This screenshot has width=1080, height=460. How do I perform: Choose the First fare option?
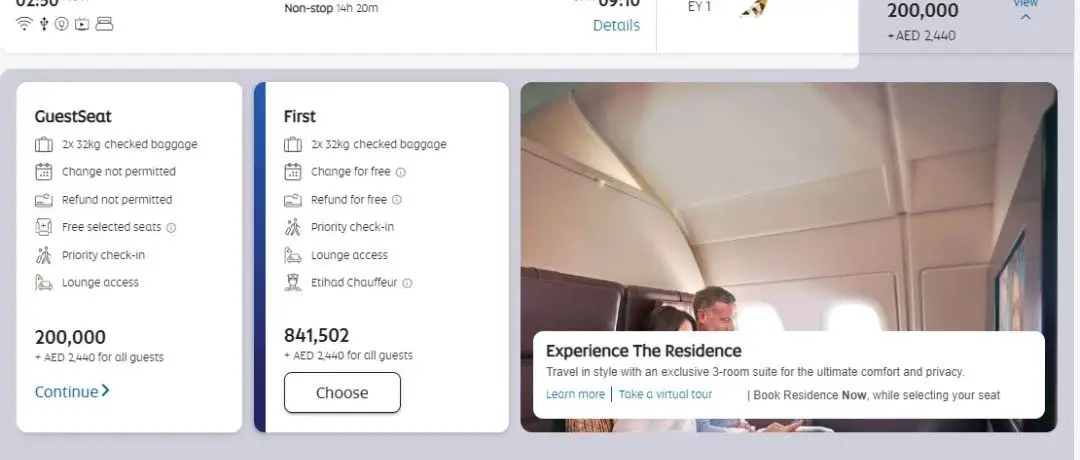[342, 393]
